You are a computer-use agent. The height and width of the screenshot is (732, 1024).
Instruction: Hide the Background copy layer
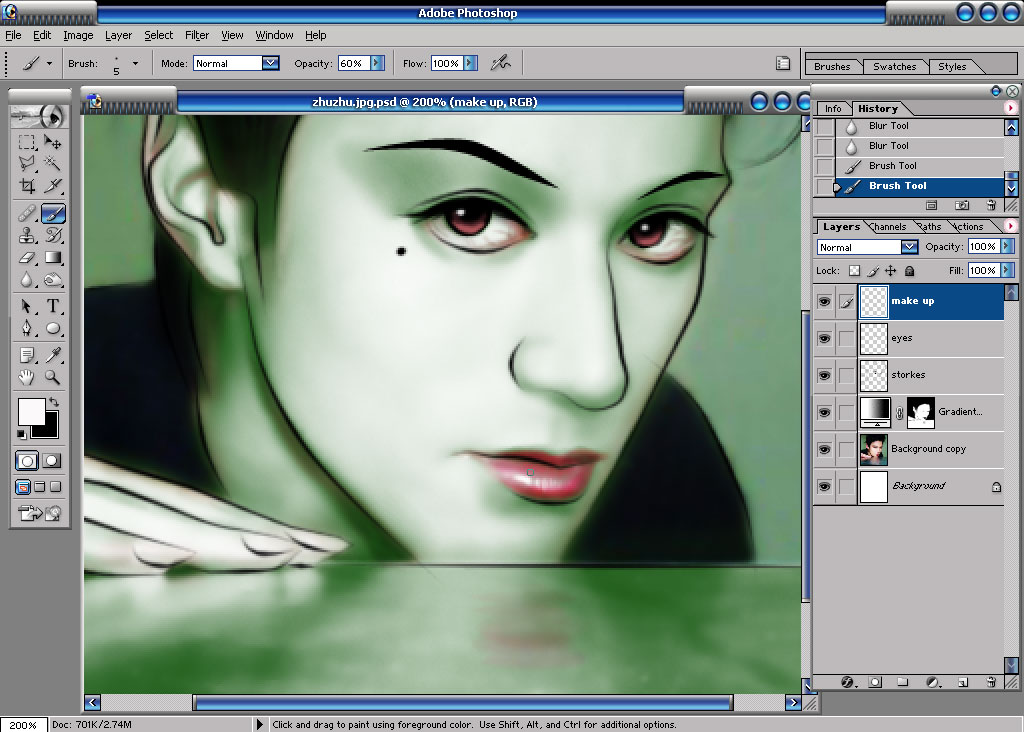coord(824,449)
